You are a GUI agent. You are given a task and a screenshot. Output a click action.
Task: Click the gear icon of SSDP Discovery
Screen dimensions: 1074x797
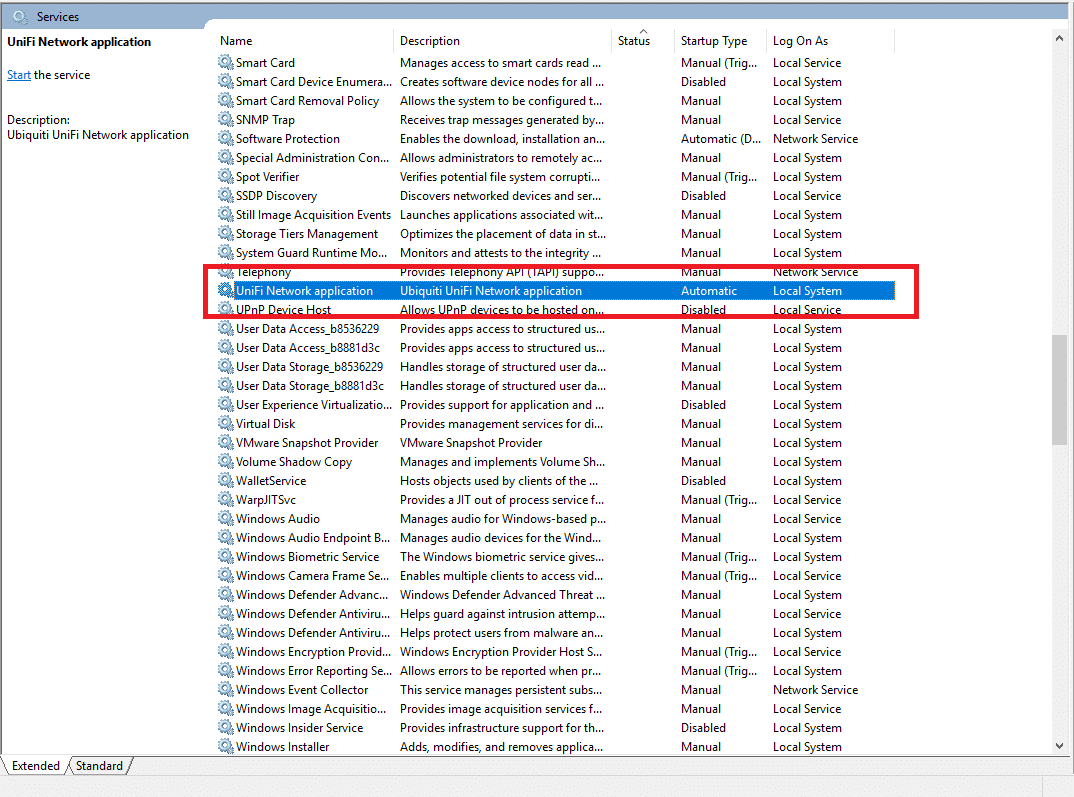point(225,195)
